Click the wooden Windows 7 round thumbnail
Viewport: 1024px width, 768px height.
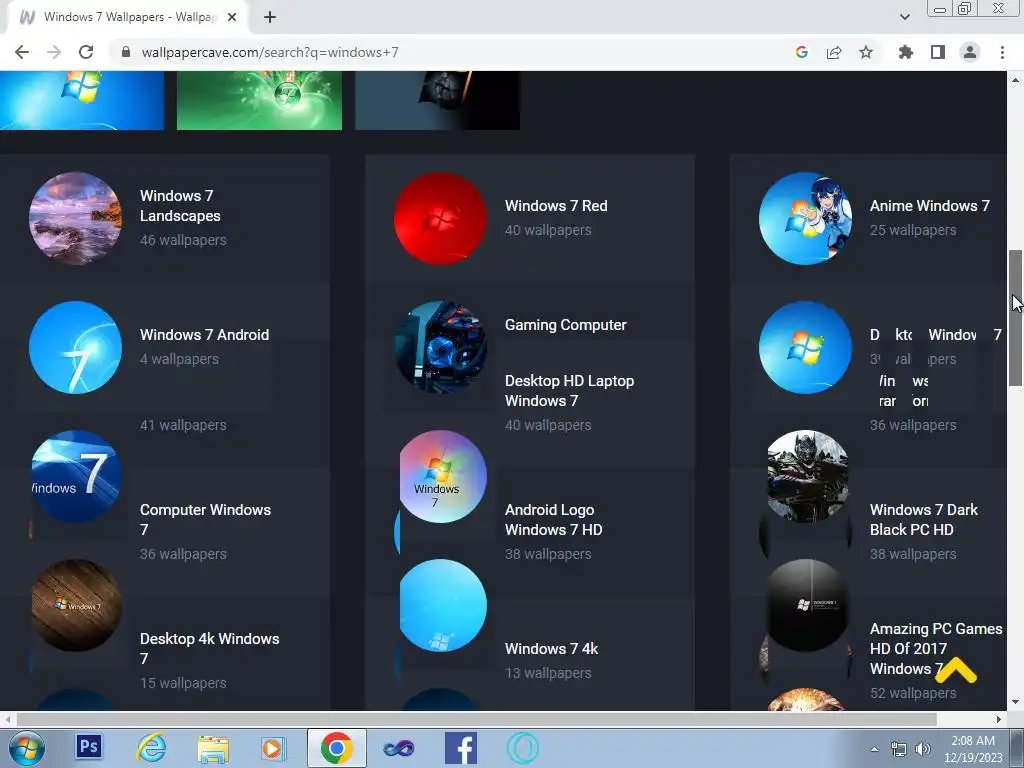click(x=76, y=605)
